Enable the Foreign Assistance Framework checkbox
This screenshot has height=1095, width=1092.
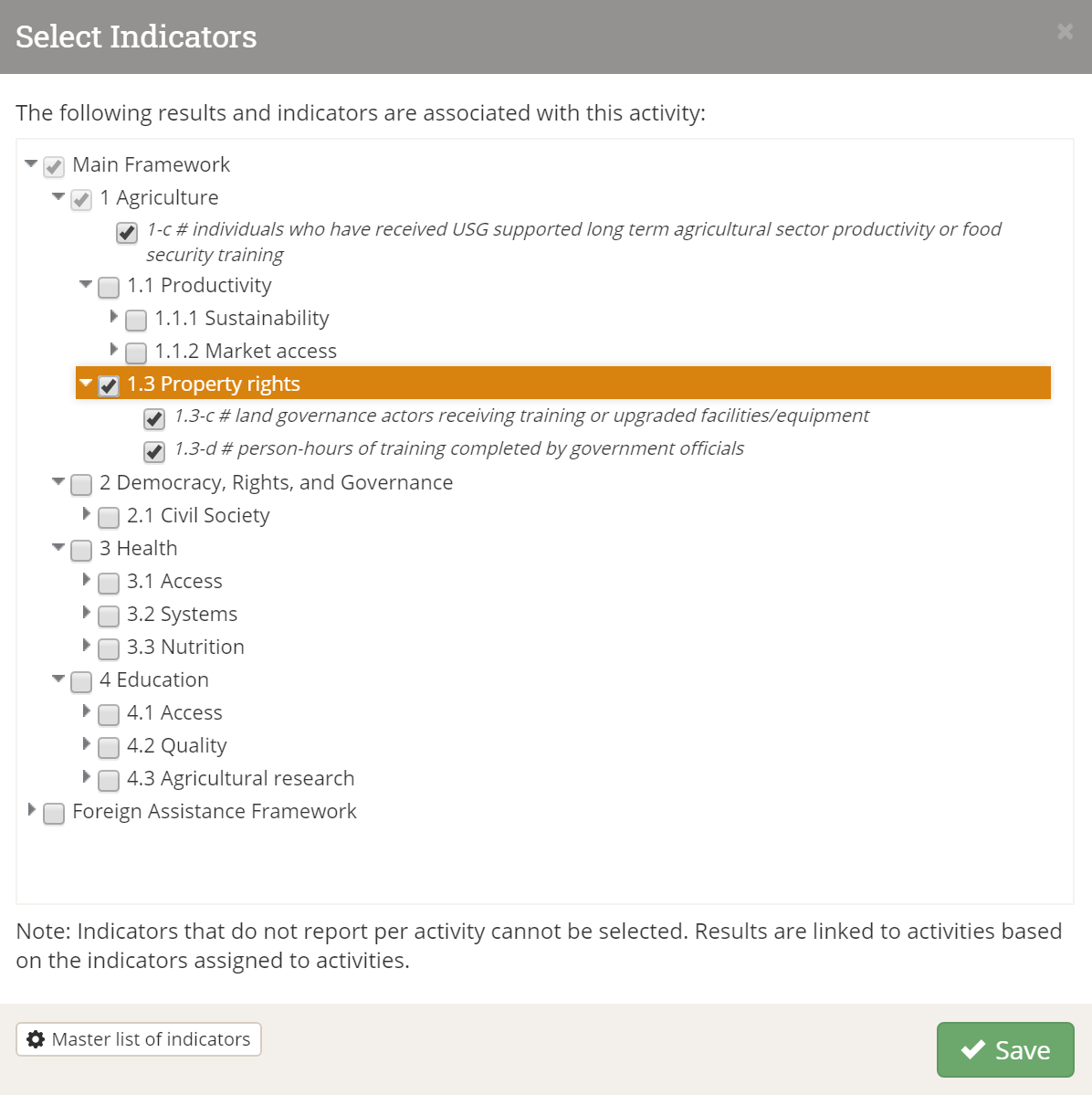54,814
